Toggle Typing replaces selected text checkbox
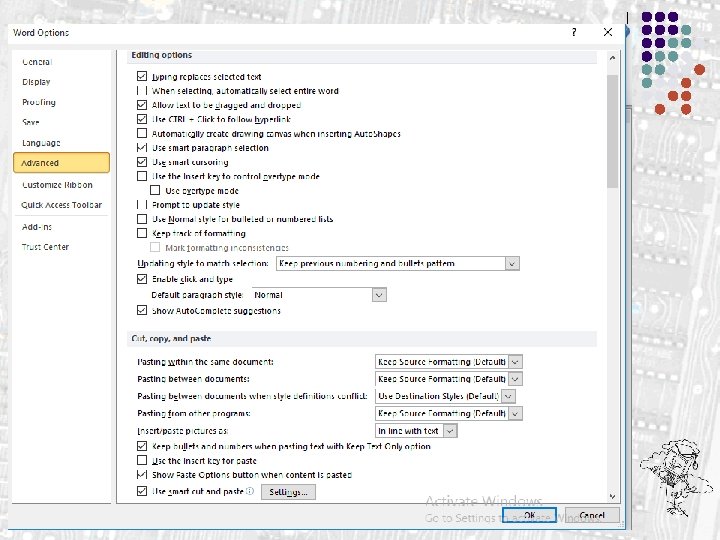The width and height of the screenshot is (720, 540). point(142,76)
